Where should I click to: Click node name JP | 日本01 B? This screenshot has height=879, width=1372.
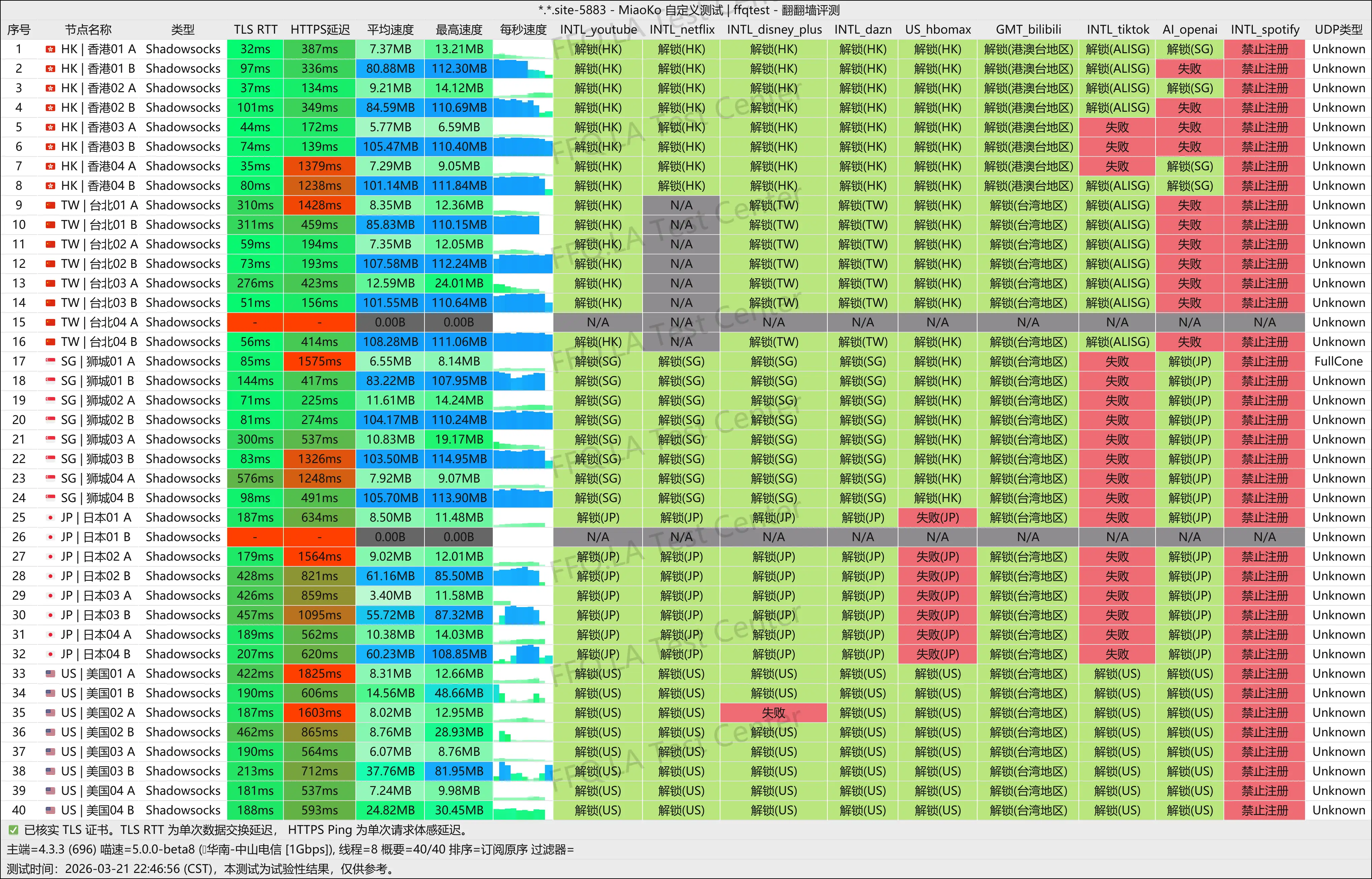pos(96,537)
